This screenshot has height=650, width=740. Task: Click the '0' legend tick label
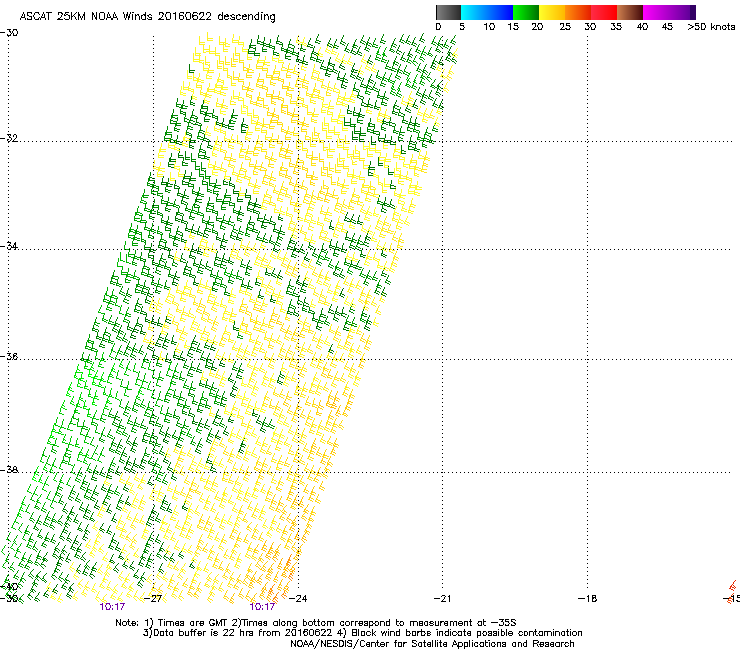438,27
